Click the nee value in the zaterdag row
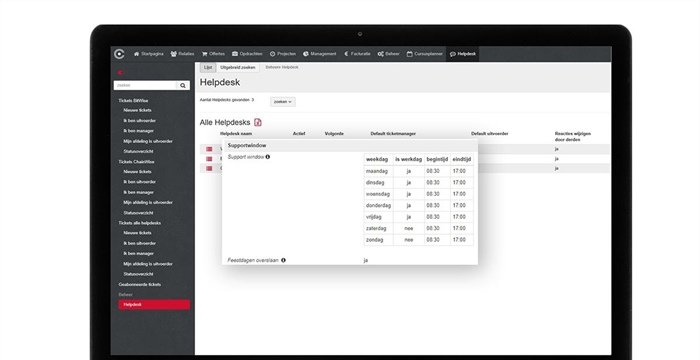This screenshot has height=360, width=700. pos(408,229)
